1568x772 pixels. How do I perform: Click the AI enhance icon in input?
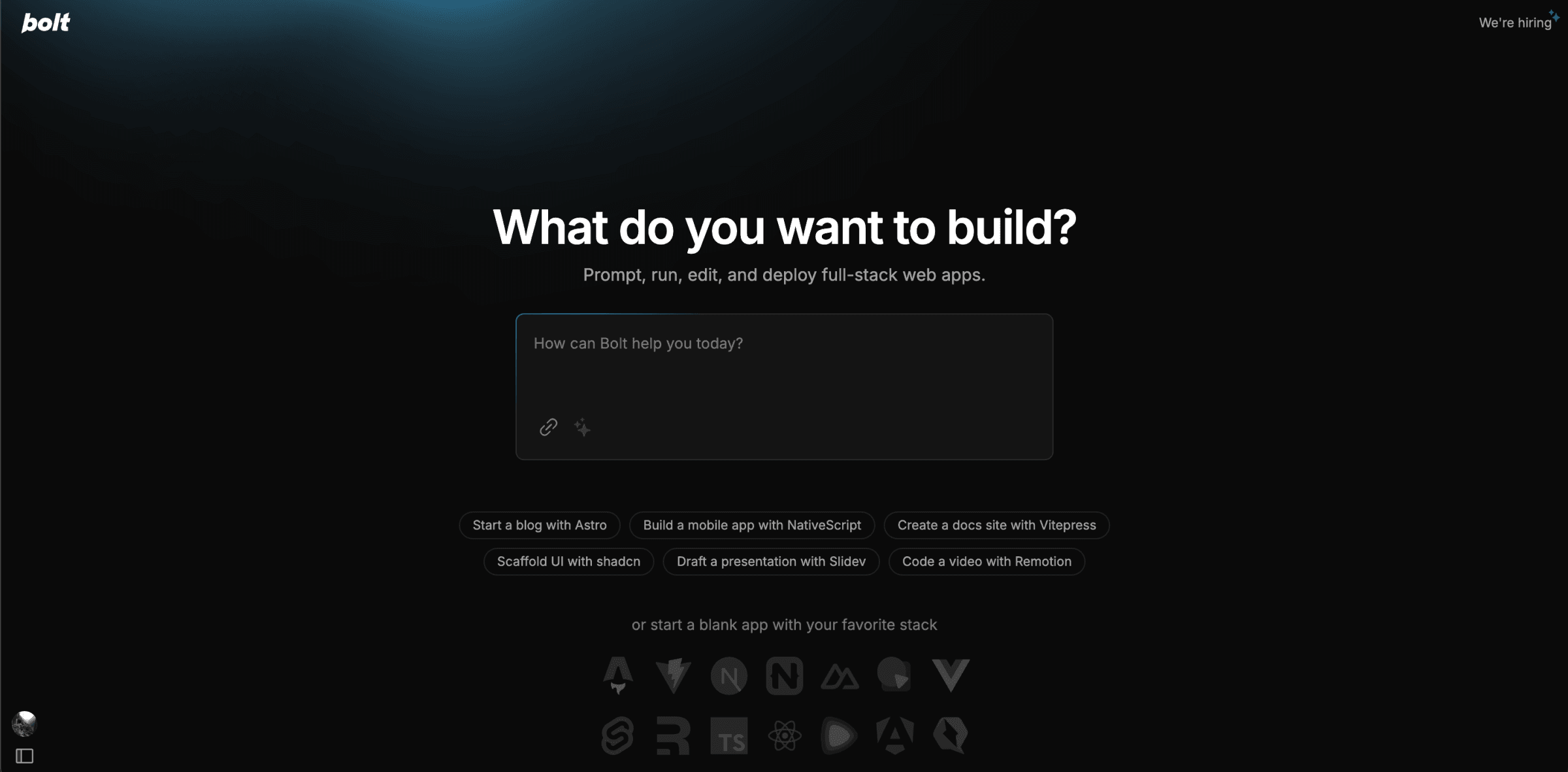(582, 428)
